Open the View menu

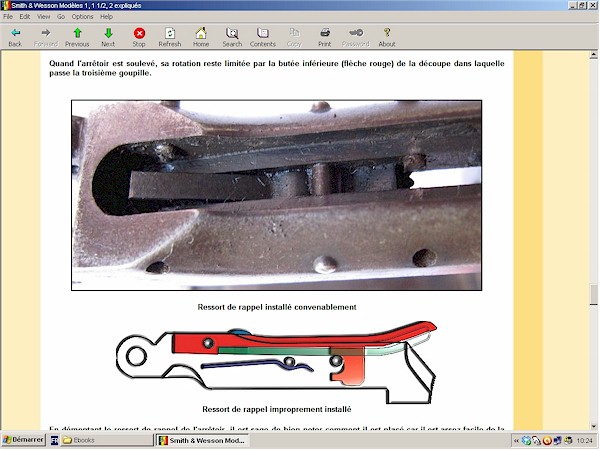click(x=44, y=17)
